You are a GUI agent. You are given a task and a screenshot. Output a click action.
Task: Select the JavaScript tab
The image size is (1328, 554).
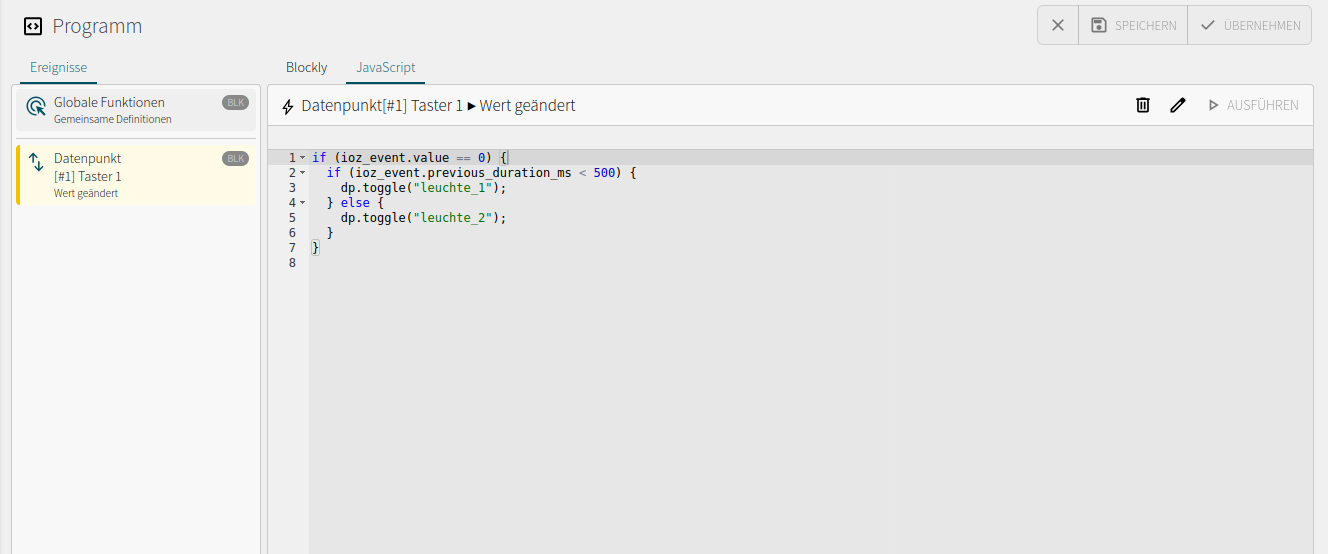pyautogui.click(x=386, y=67)
